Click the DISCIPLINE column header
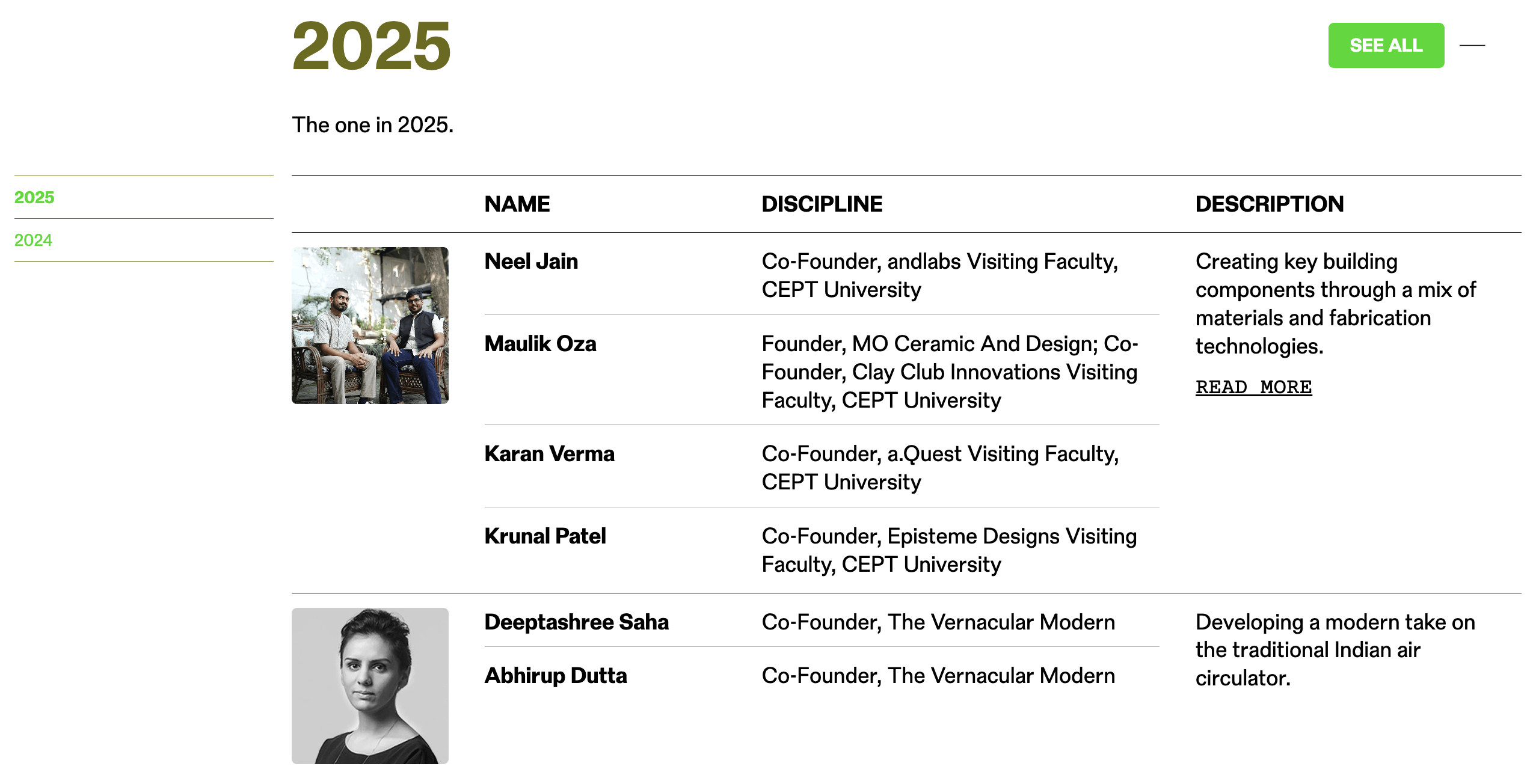This screenshot has height=784, width=1536. (x=822, y=204)
